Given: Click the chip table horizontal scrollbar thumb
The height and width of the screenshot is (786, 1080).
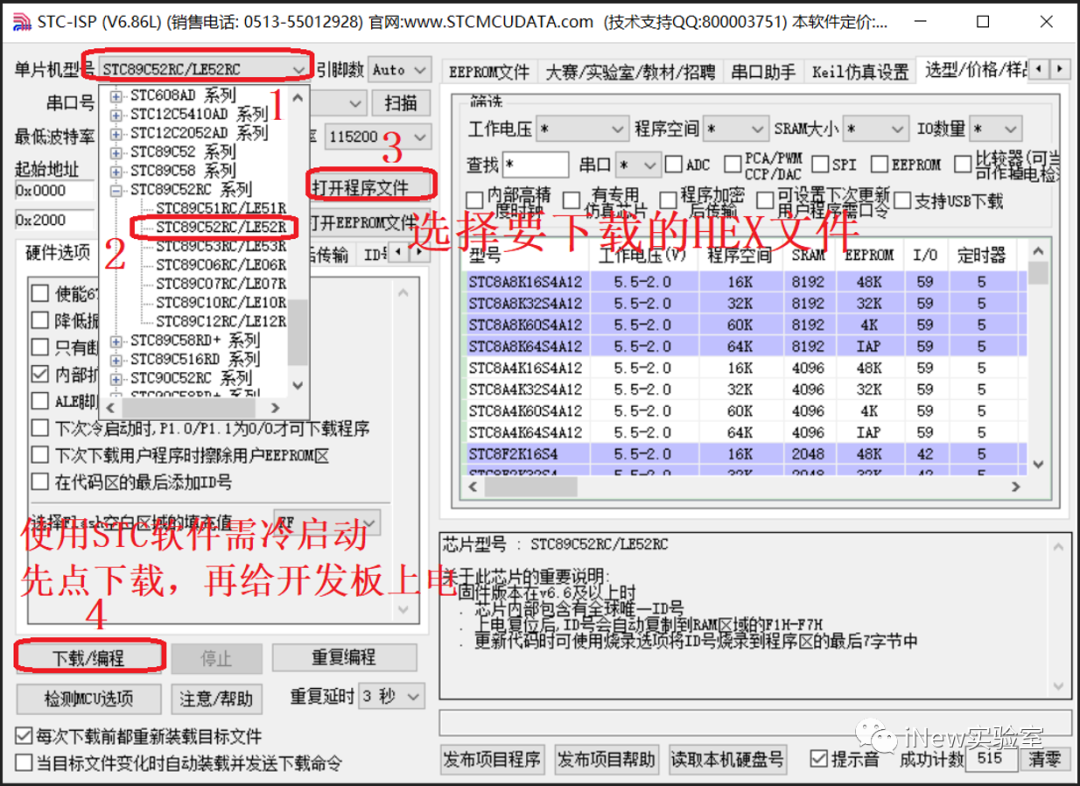Looking at the screenshot, I should coord(531,487).
